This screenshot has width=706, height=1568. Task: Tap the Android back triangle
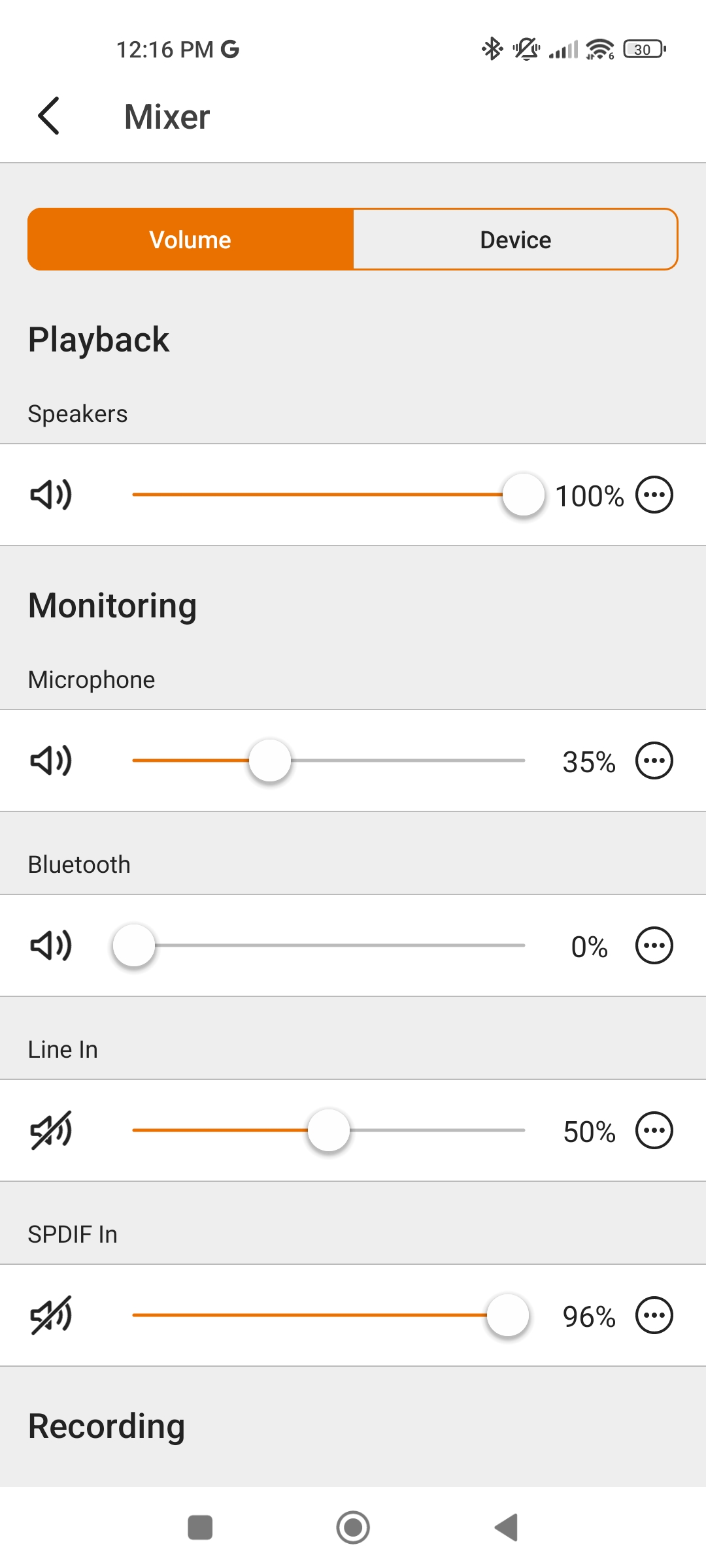(507, 1527)
